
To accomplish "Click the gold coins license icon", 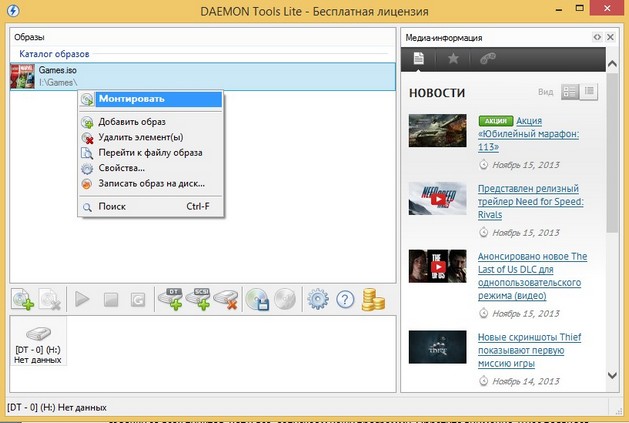I will click(x=373, y=299).
